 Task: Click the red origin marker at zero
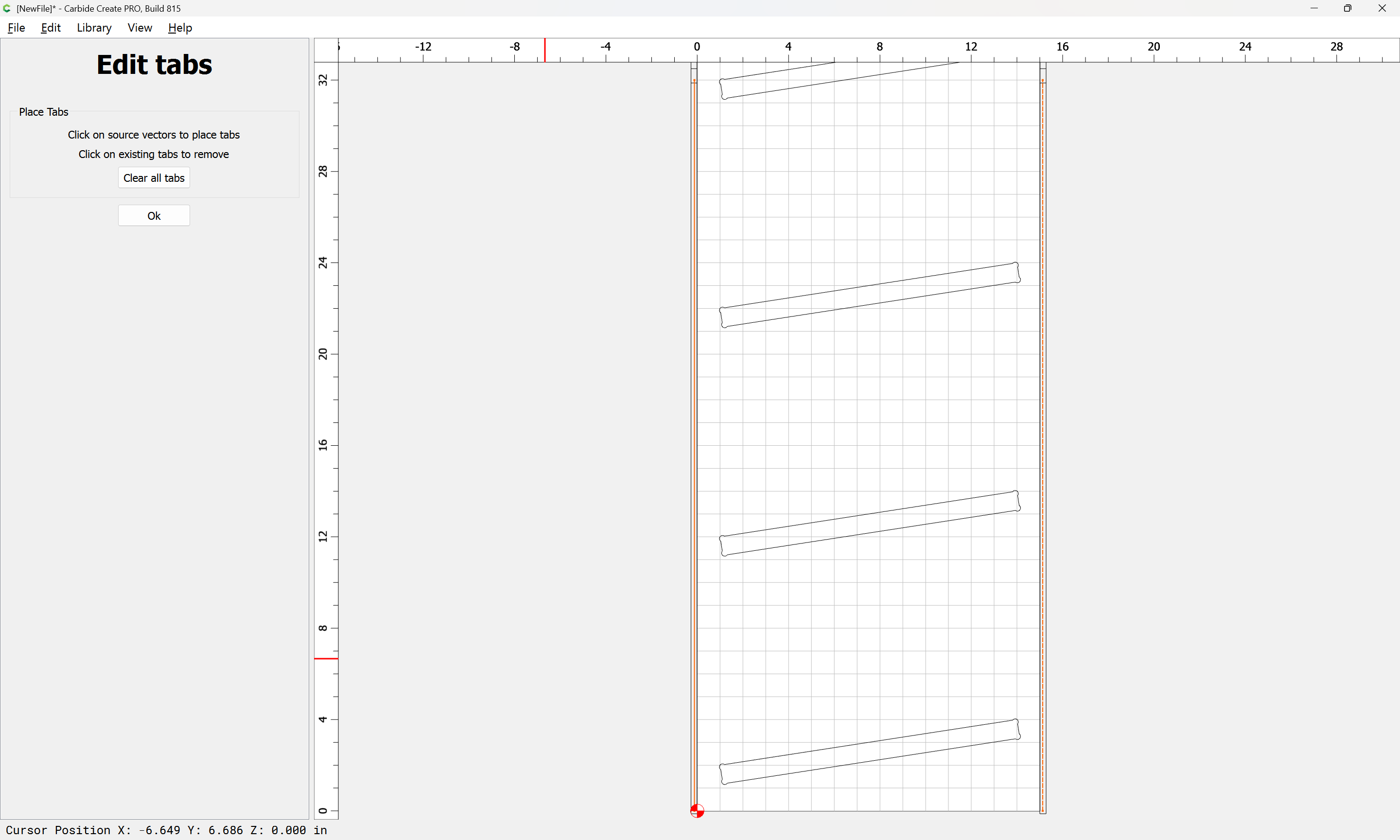point(697,811)
